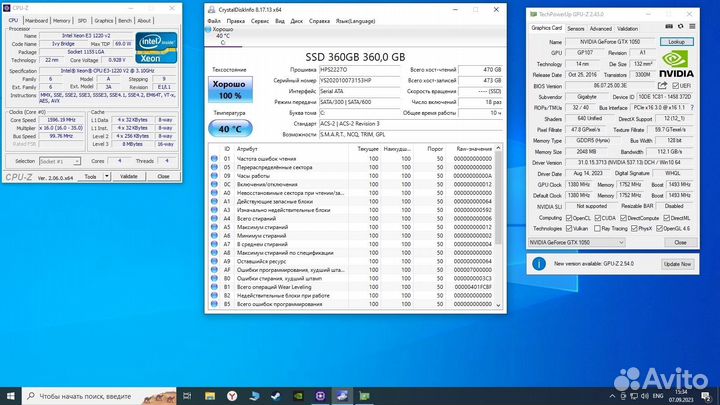Toggle the DirectML checkbox

[666, 218]
